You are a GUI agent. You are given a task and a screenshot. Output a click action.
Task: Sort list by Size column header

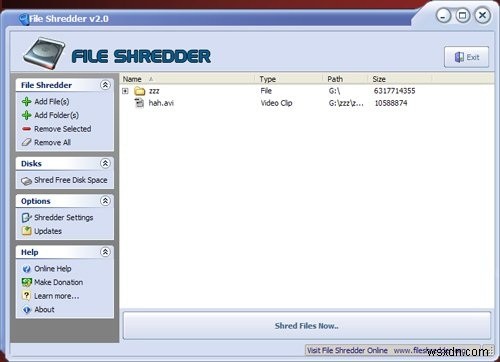pyautogui.click(x=400, y=79)
